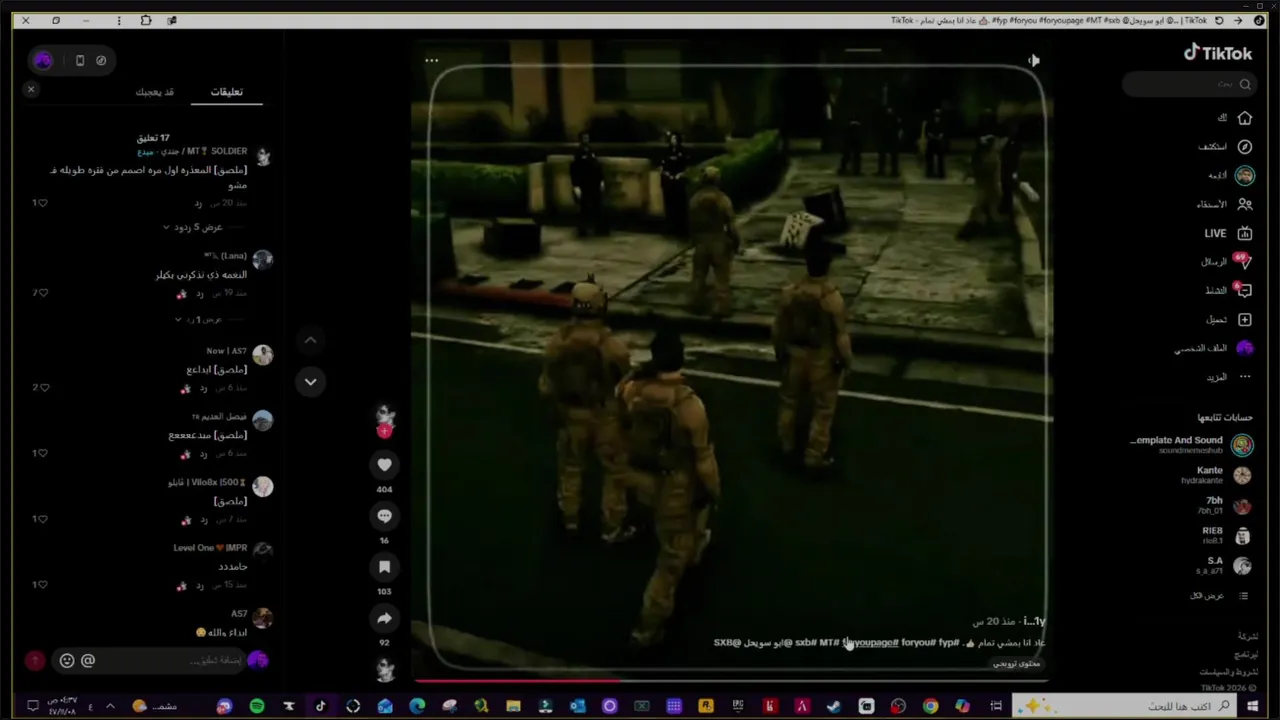Screen dimensions: 1280x720
Task: Open the More three-dots sidebar item
Action: click(1244, 377)
